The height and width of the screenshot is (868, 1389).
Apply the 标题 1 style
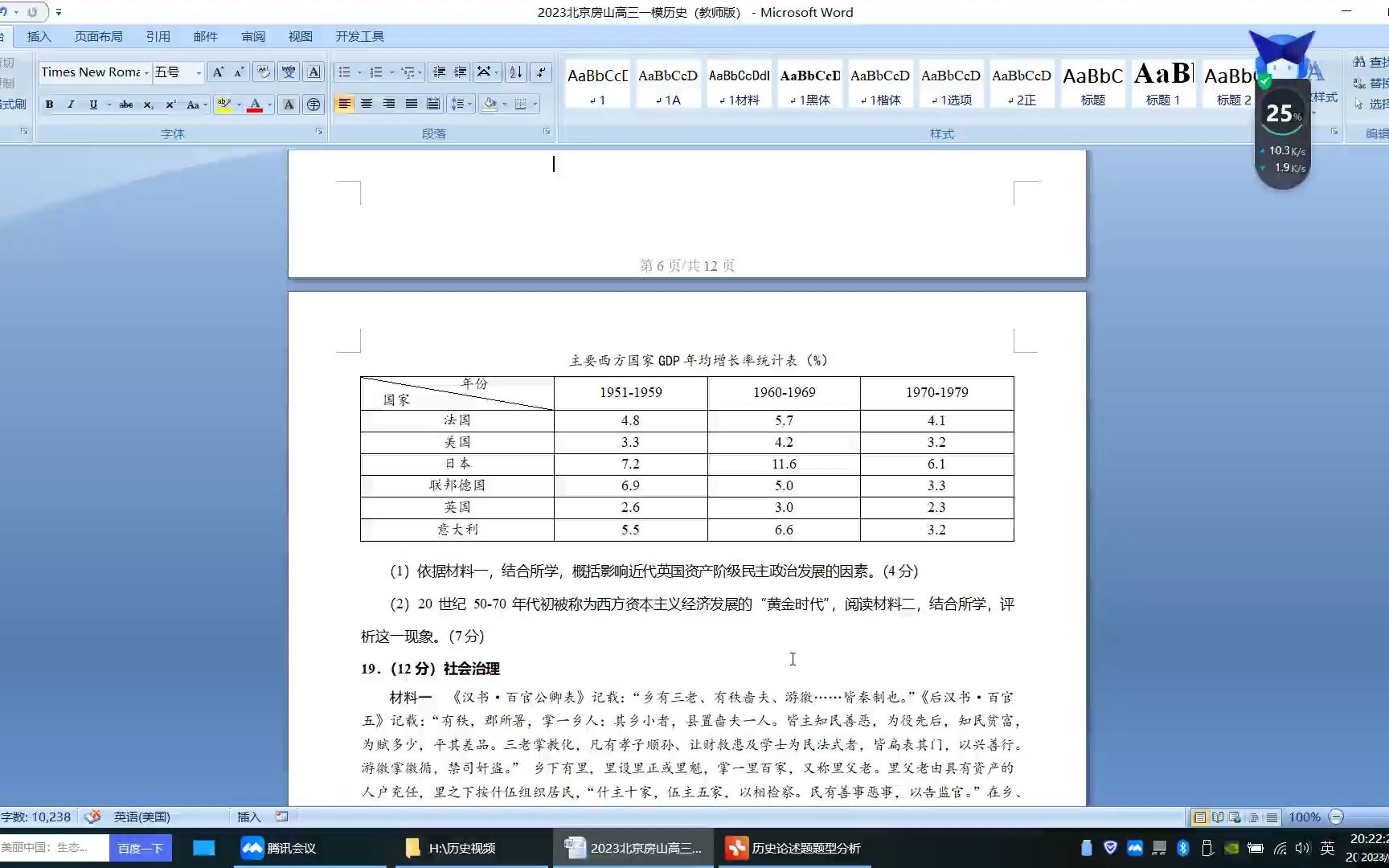[x=1163, y=84]
